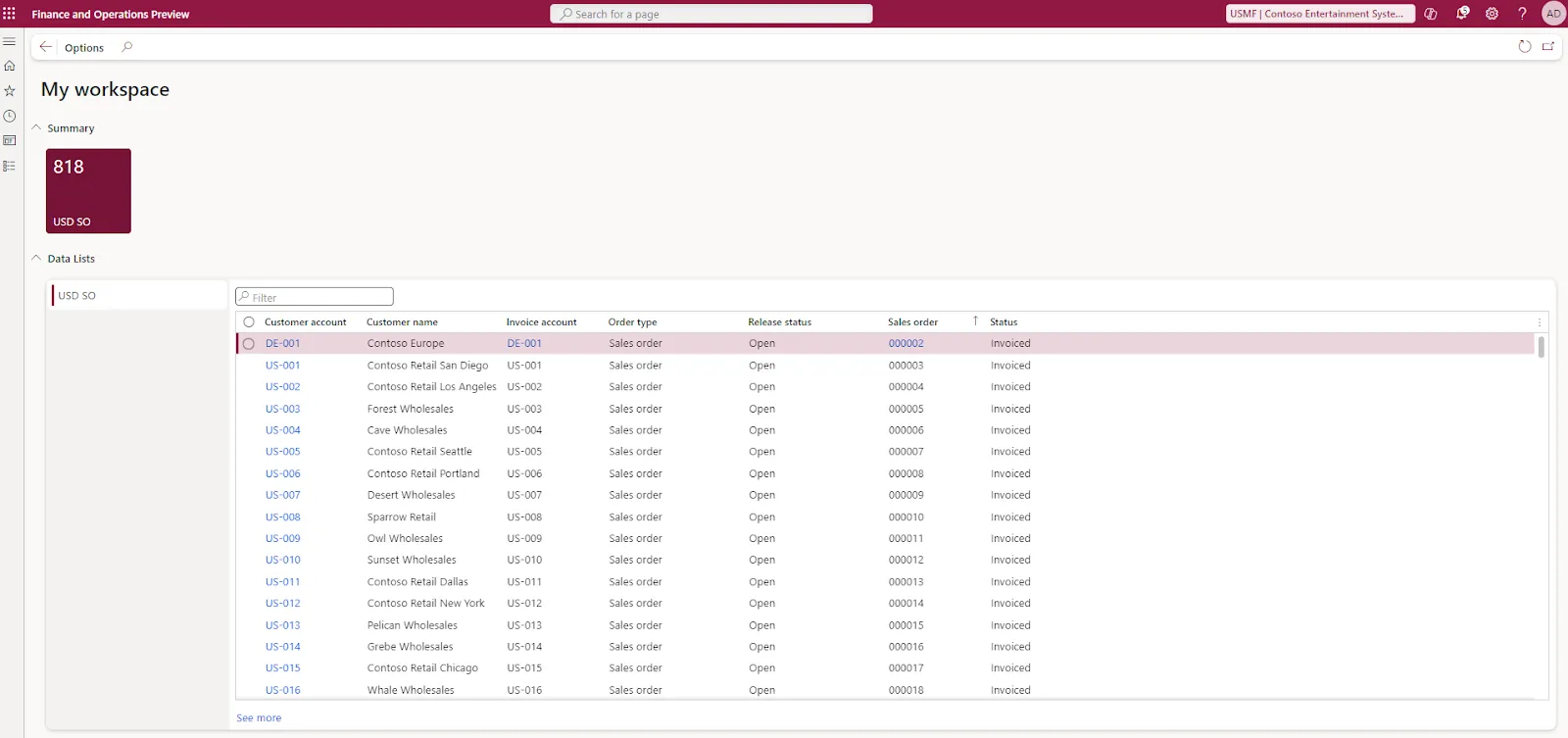Select the USD SO data list tab
Image resolution: width=1568 pixels, height=738 pixels.
click(x=139, y=295)
